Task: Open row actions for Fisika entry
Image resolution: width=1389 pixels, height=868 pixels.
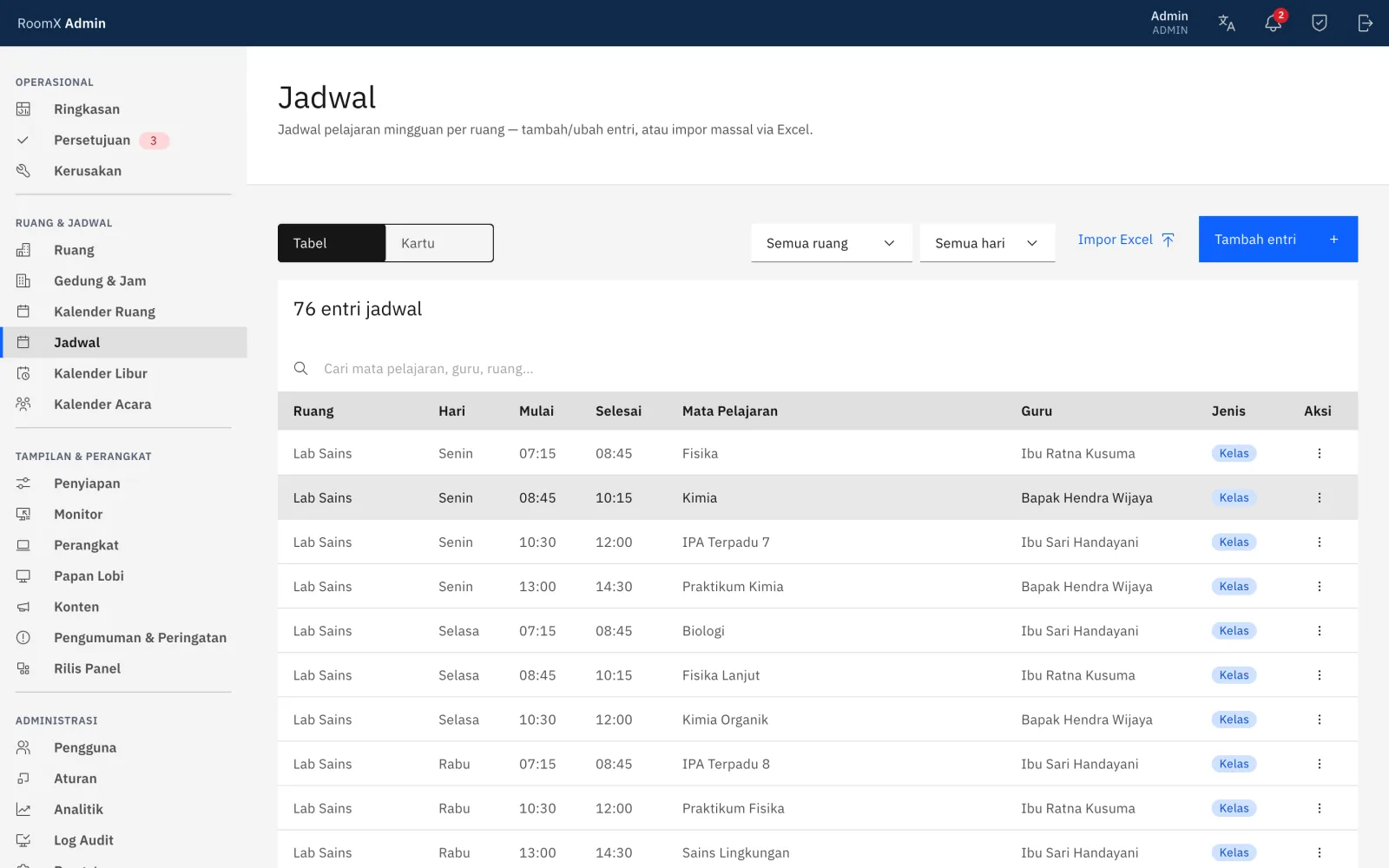Action: click(x=1319, y=453)
